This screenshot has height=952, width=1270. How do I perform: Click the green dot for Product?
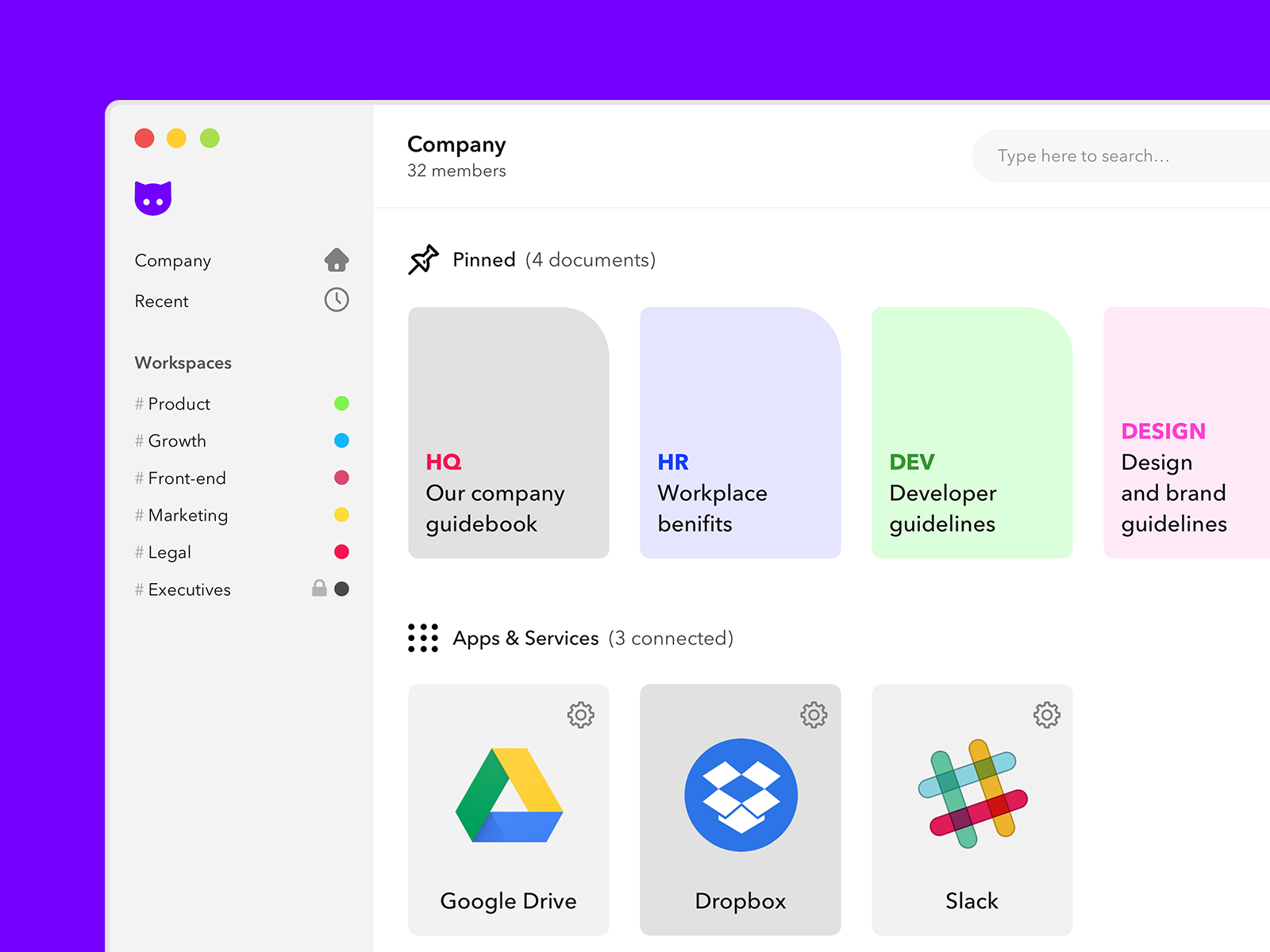(342, 403)
